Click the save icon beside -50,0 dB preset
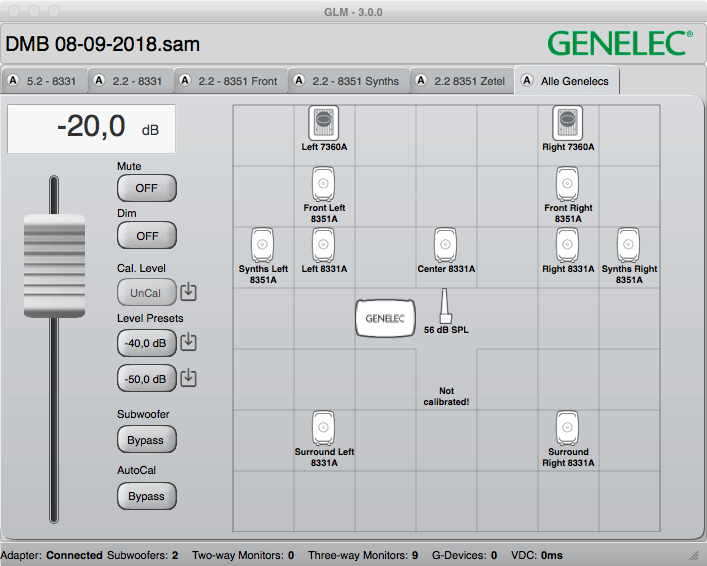Image resolution: width=707 pixels, height=566 pixels. click(188, 378)
